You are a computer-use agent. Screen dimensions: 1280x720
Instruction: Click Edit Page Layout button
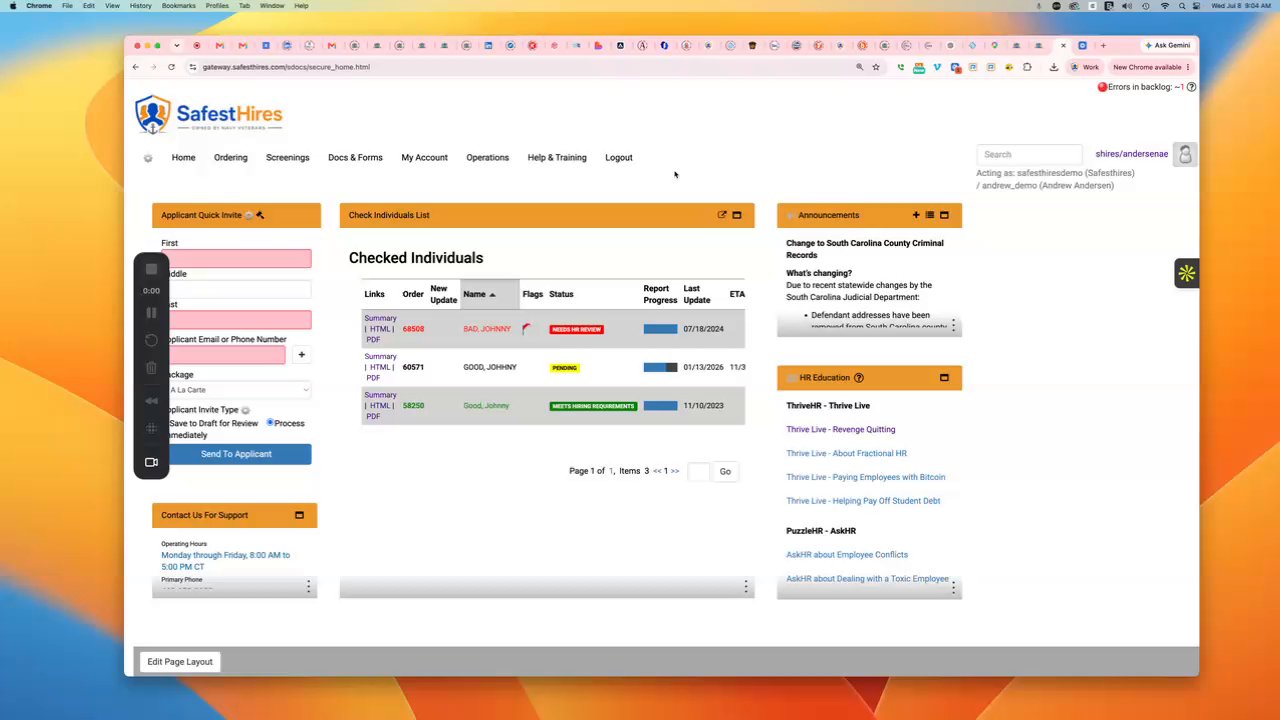pyautogui.click(x=180, y=662)
